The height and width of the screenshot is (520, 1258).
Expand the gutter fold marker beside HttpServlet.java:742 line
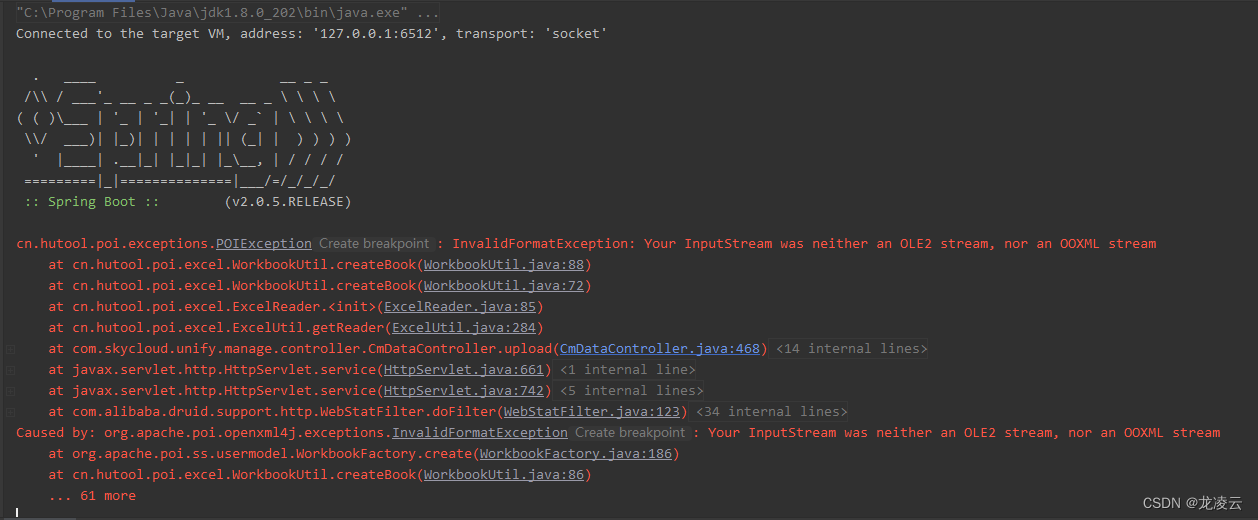pos(10,391)
